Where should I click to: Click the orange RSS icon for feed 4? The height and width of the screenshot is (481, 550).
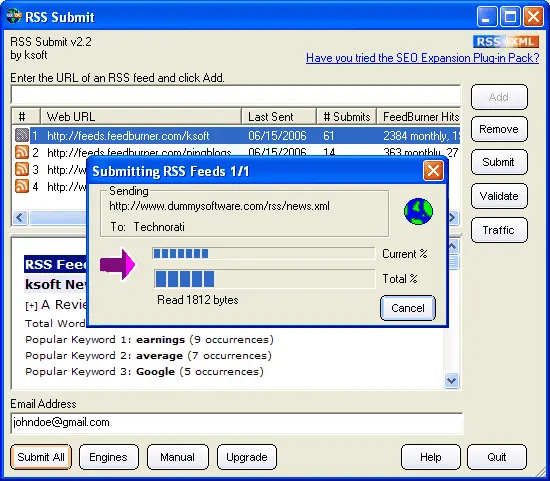pos(22,186)
